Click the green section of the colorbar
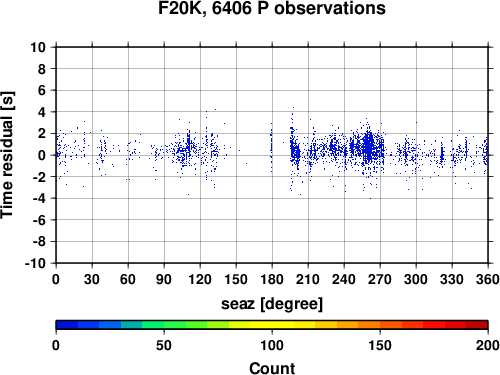Viewport: 500px width, 375px height. click(163, 325)
